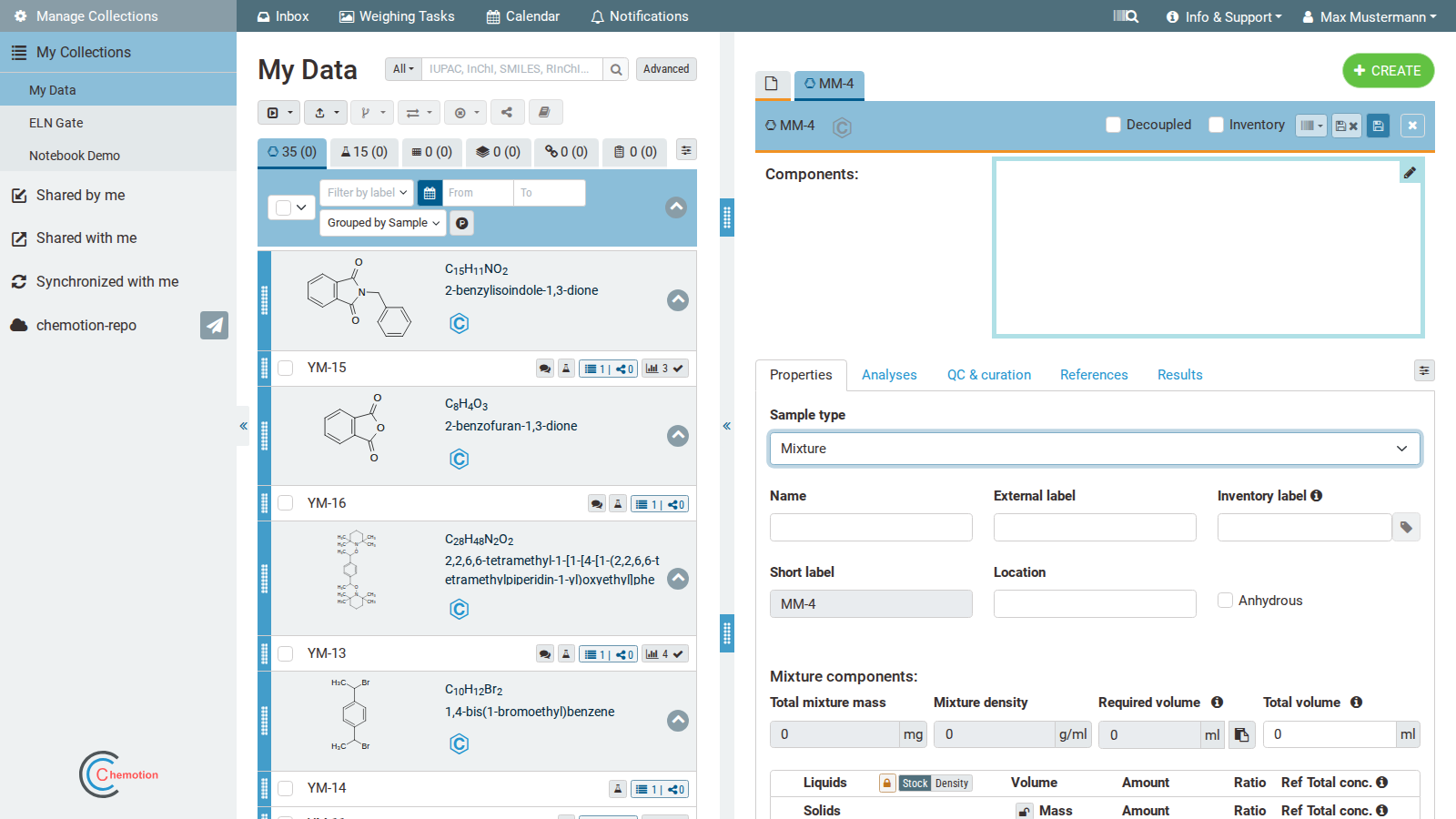This screenshot has width=1456, height=819.
Task: Open the blank document tab icon
Action: tap(772, 84)
